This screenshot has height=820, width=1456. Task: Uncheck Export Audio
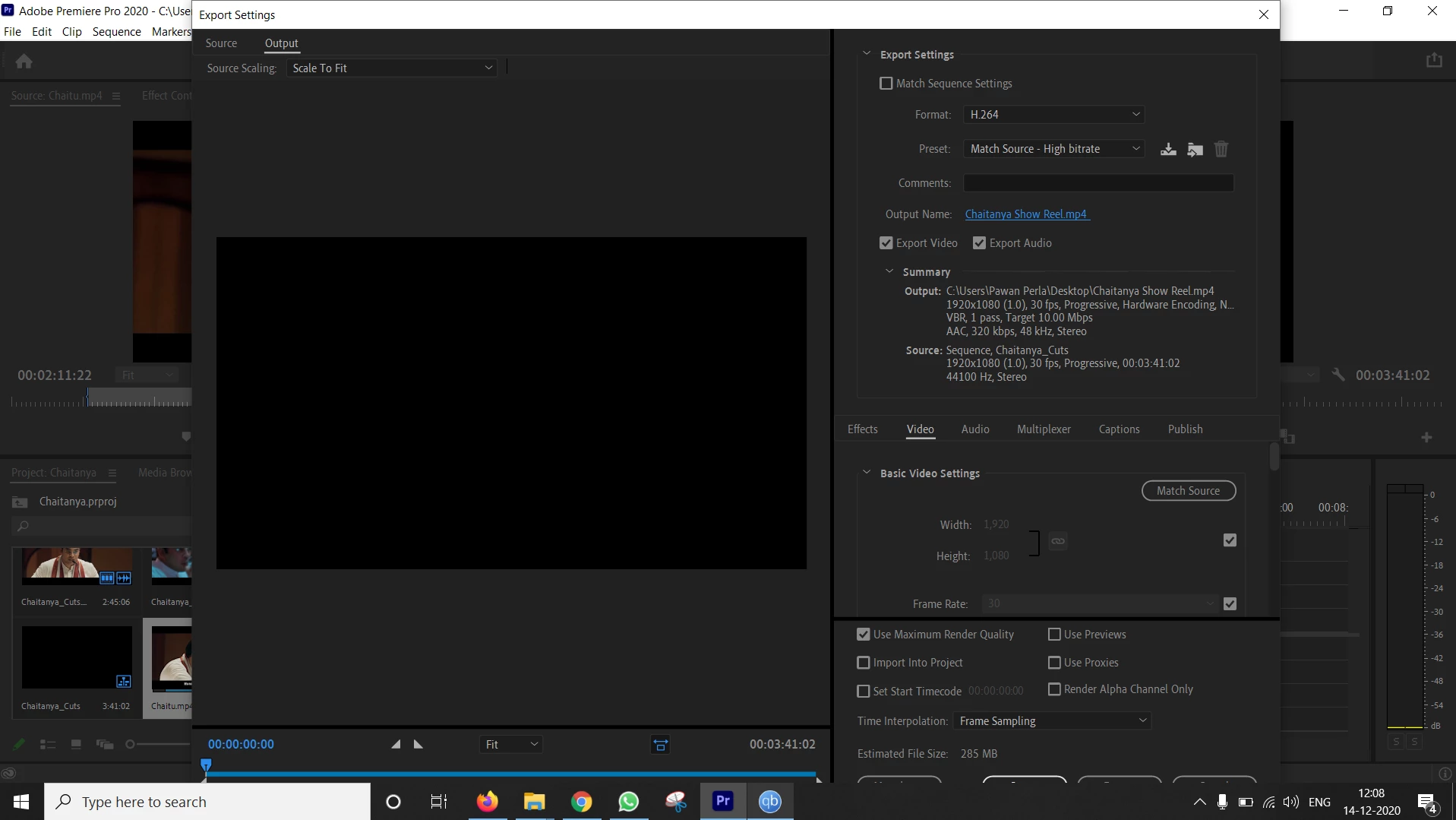(x=979, y=243)
